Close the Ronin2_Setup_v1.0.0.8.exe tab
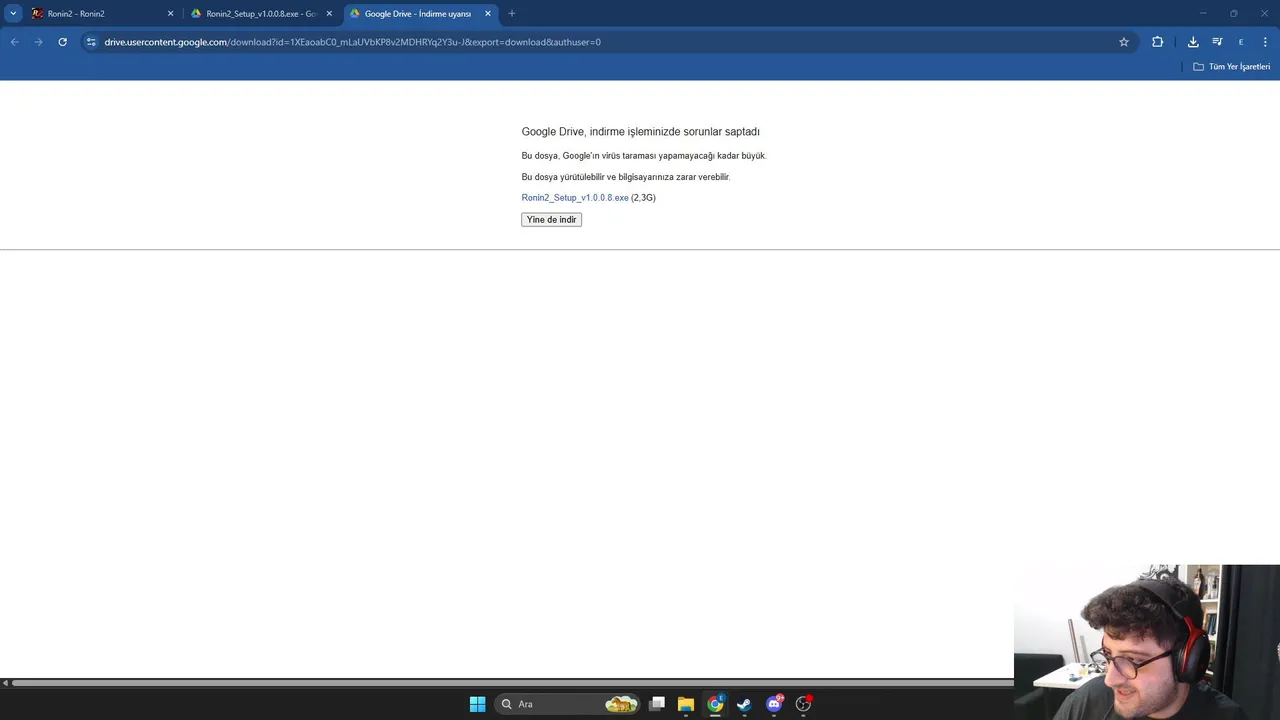The height and width of the screenshot is (720, 1280). [x=329, y=14]
